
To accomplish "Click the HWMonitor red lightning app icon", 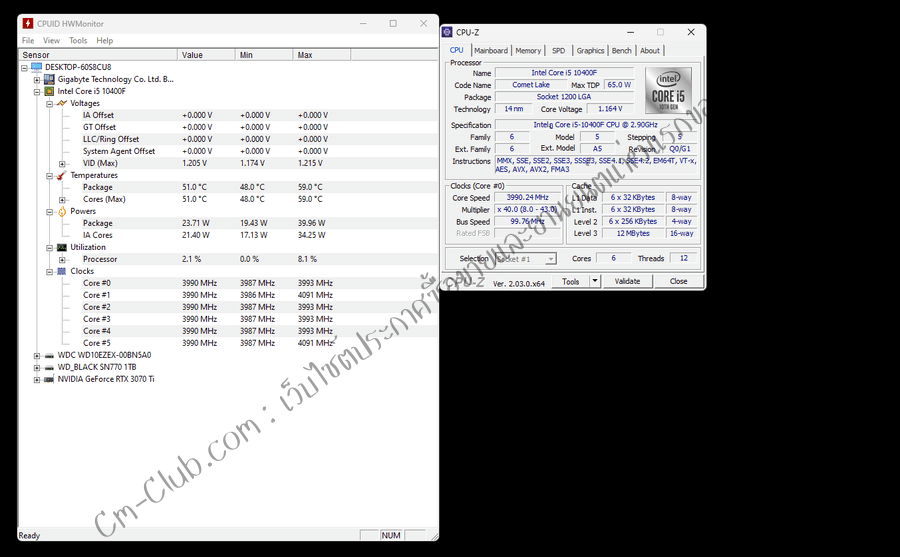I will point(28,24).
